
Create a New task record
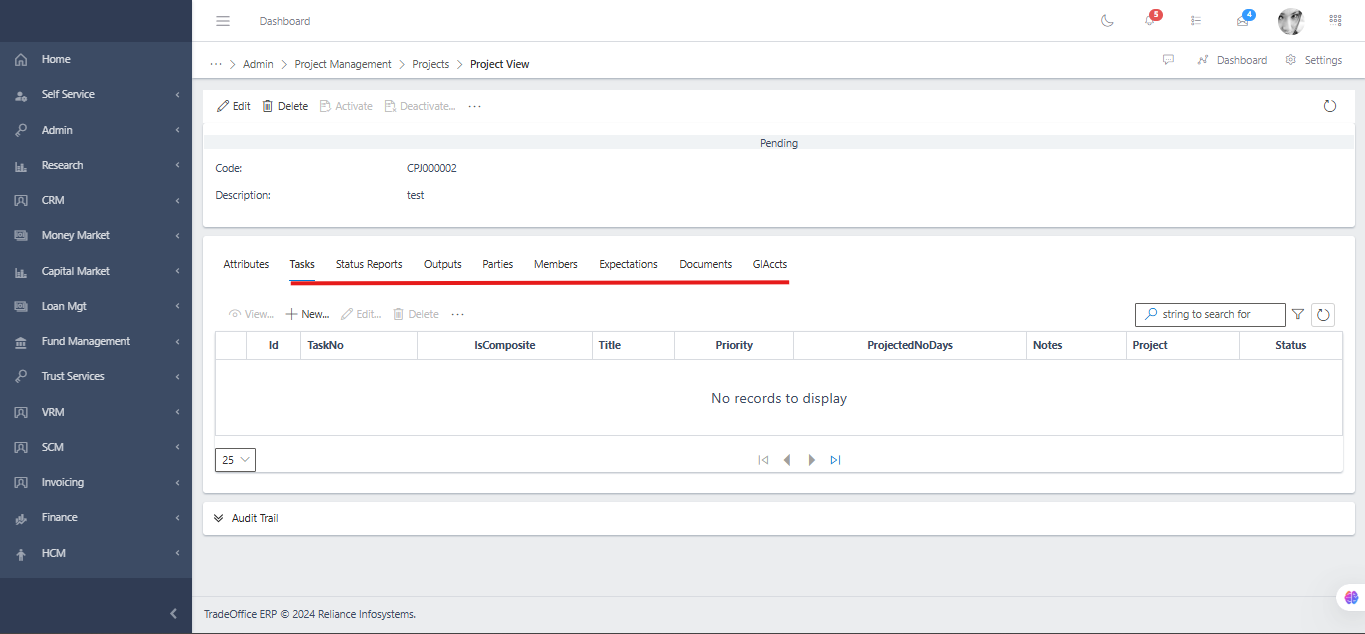tap(307, 314)
